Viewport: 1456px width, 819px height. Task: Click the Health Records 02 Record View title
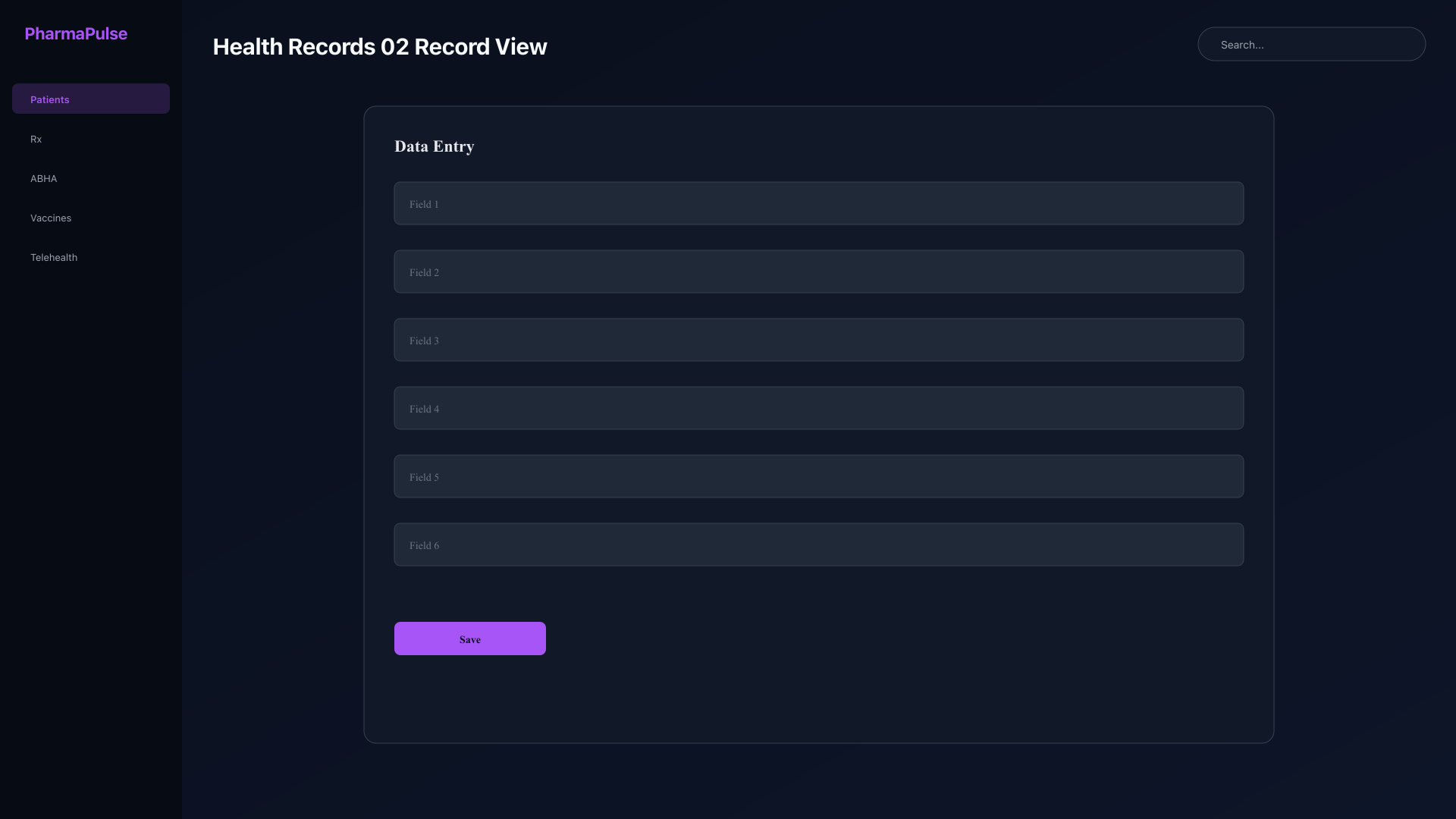point(380,46)
